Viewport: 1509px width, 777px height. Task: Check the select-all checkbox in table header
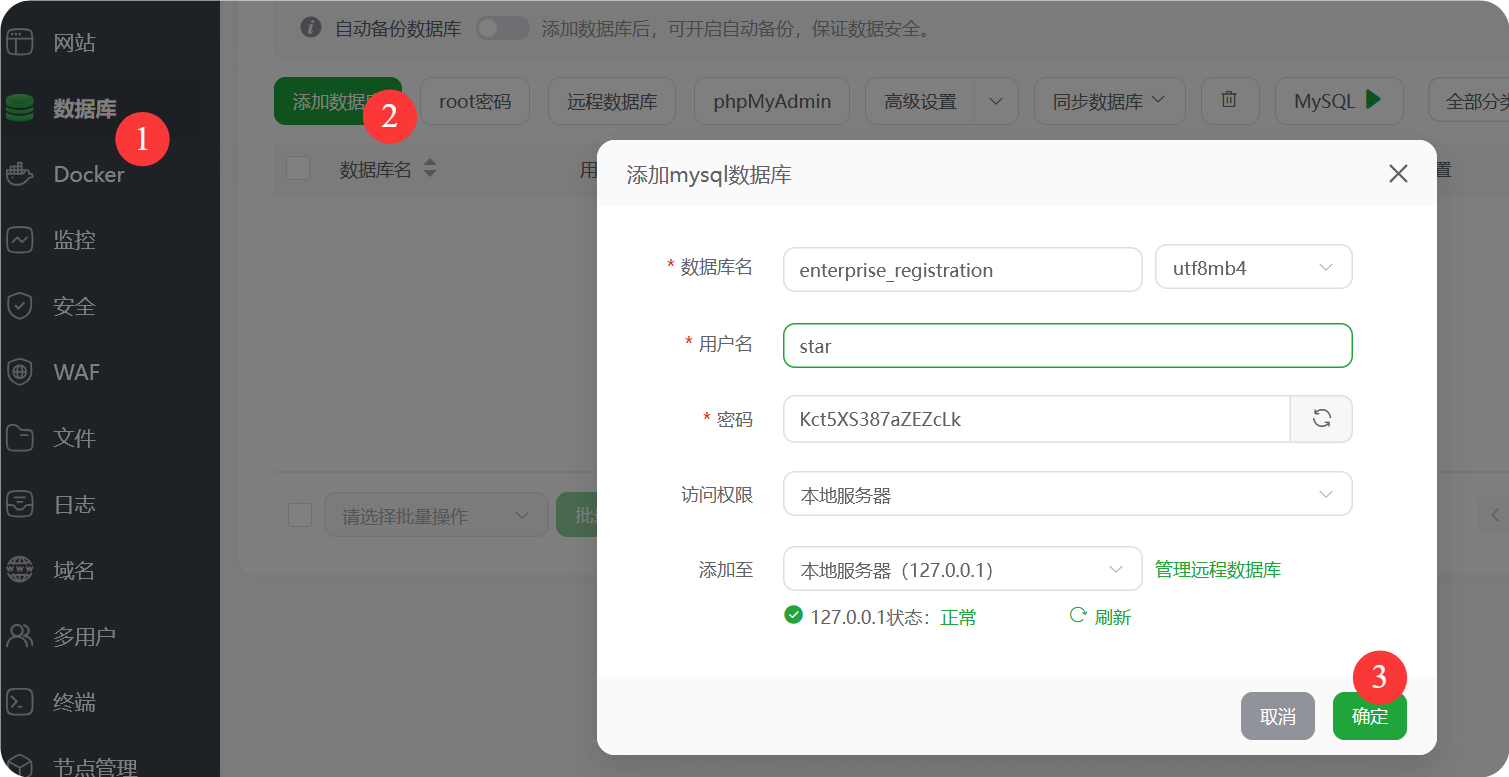[x=298, y=168]
